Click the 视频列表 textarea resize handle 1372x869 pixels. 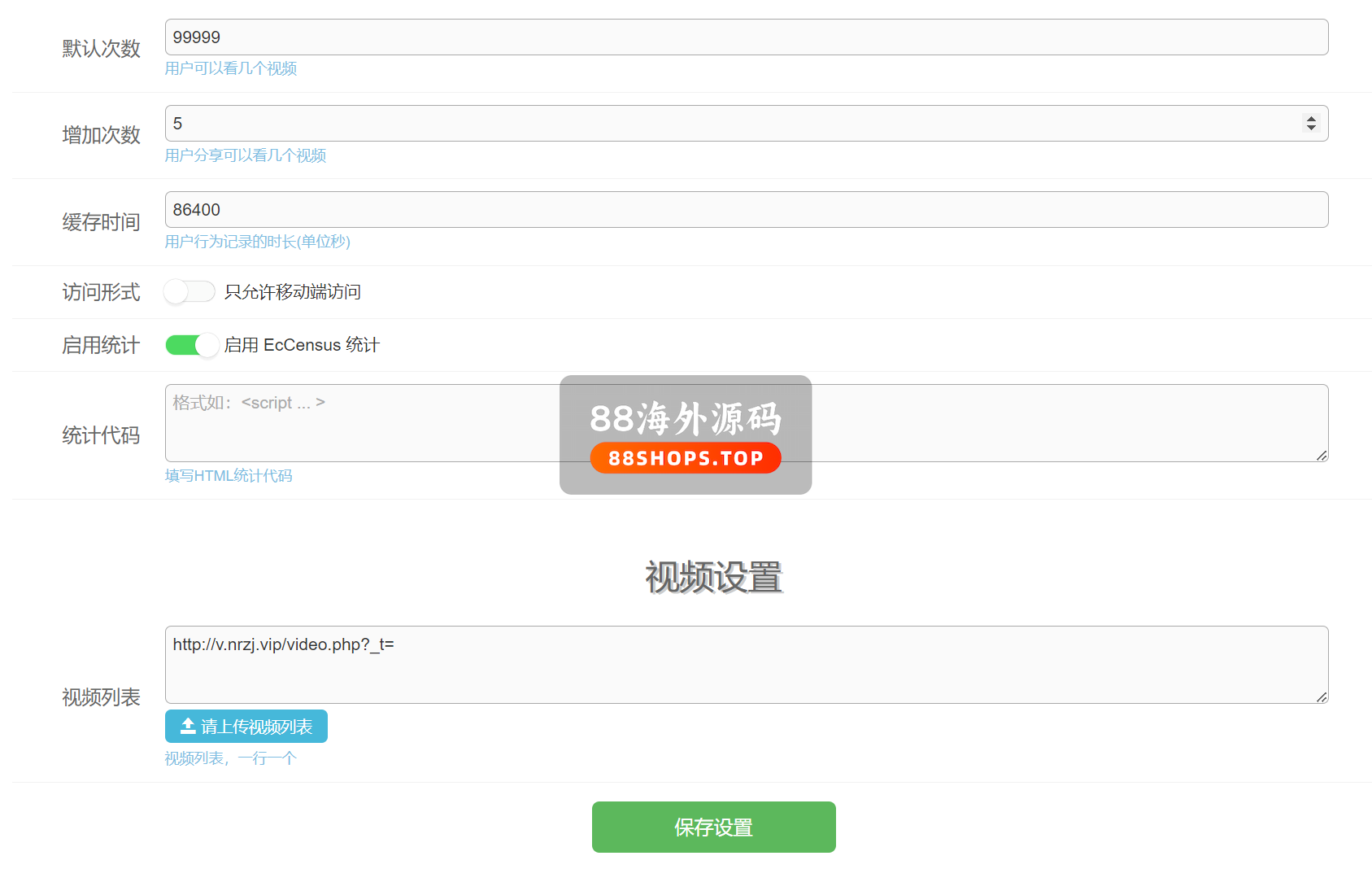point(1322,697)
